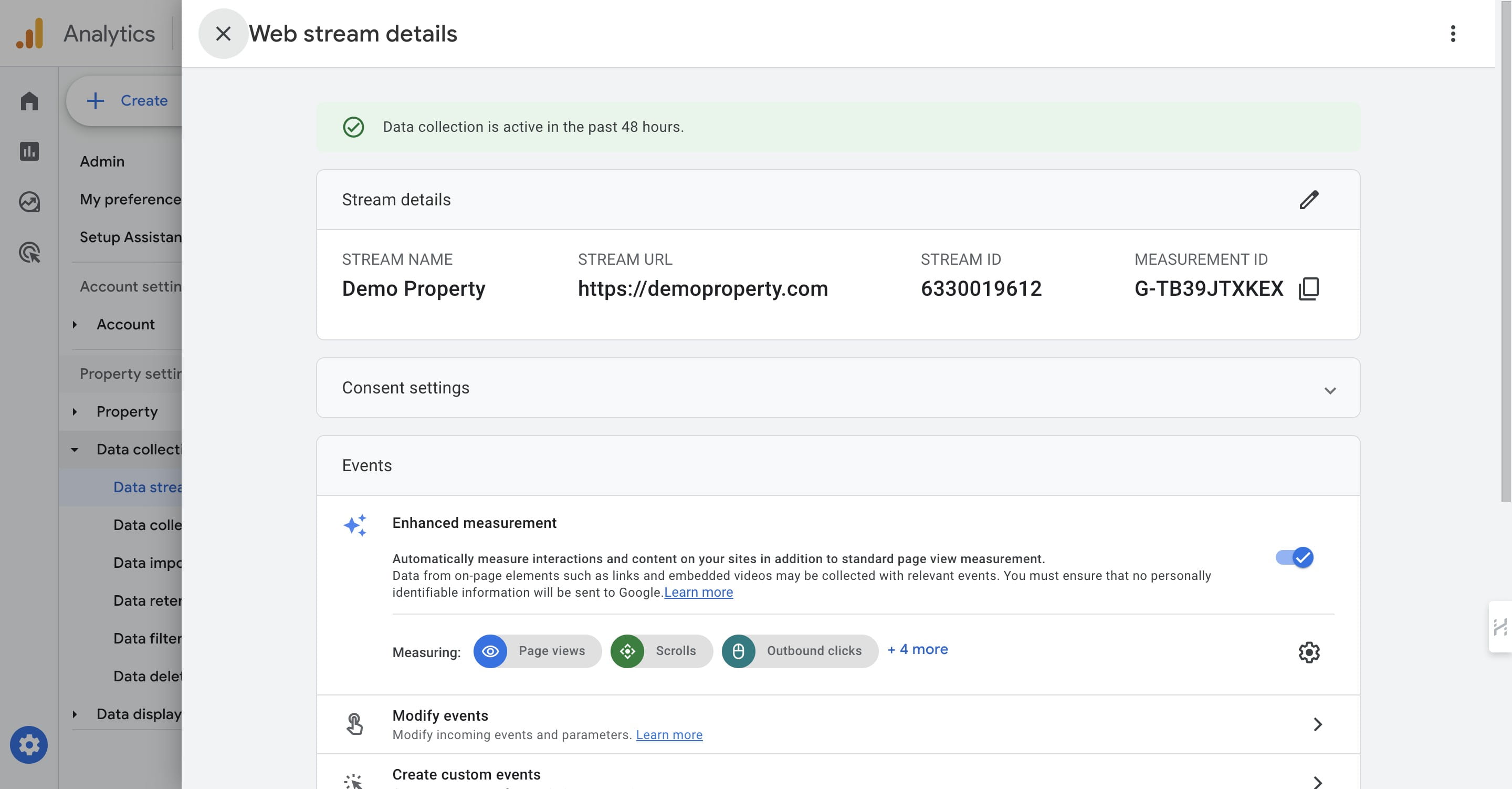Disable the Enhanced measurement toggle
The height and width of the screenshot is (789, 1512).
(1294, 557)
